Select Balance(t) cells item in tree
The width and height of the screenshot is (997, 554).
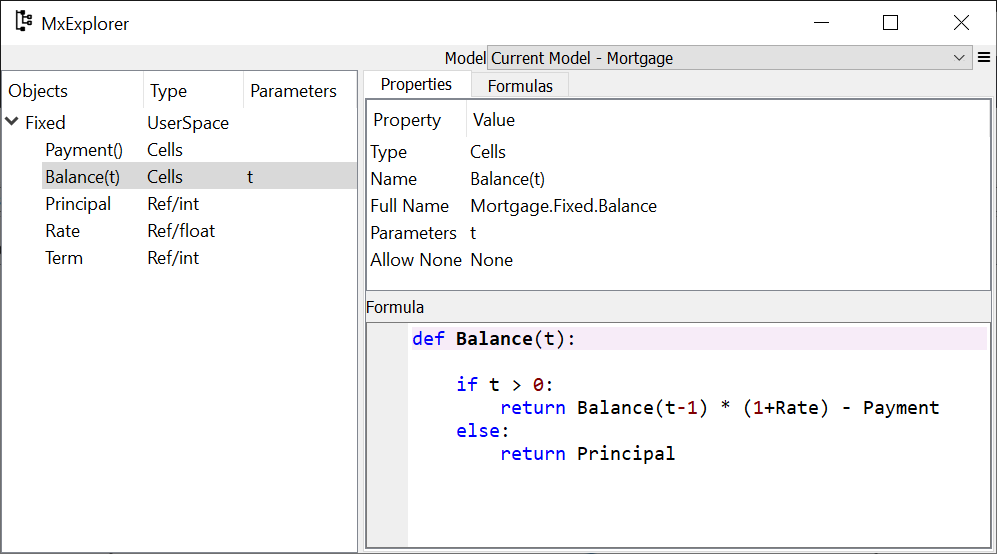coord(82,177)
